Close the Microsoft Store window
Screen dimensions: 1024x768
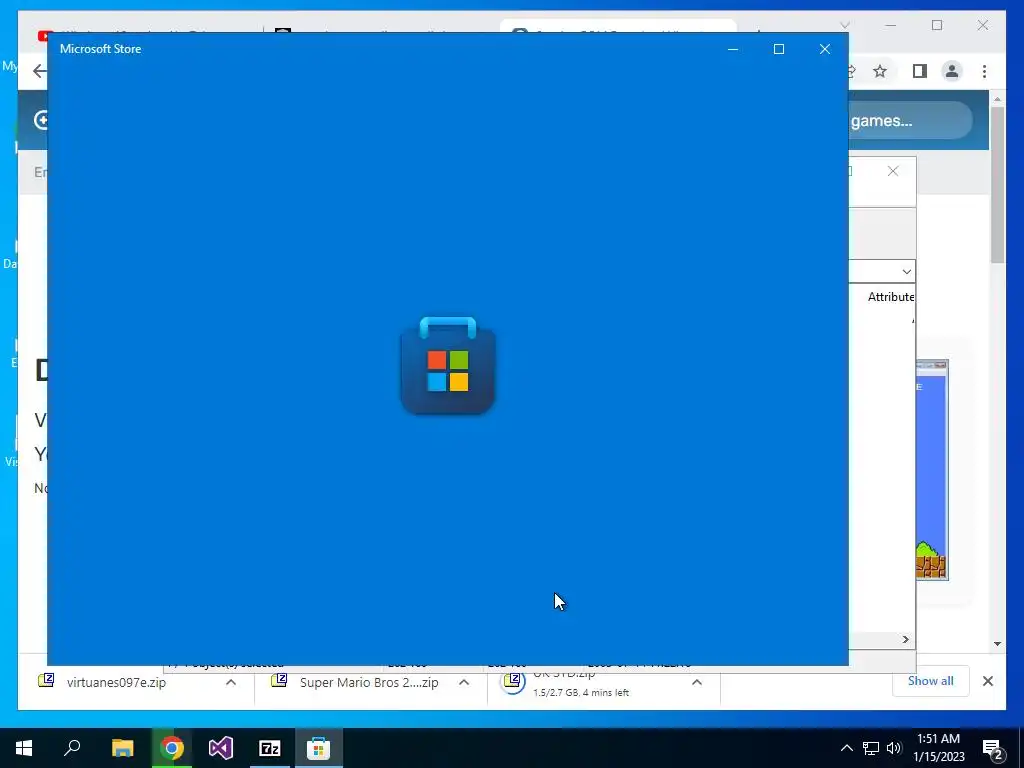(x=825, y=49)
